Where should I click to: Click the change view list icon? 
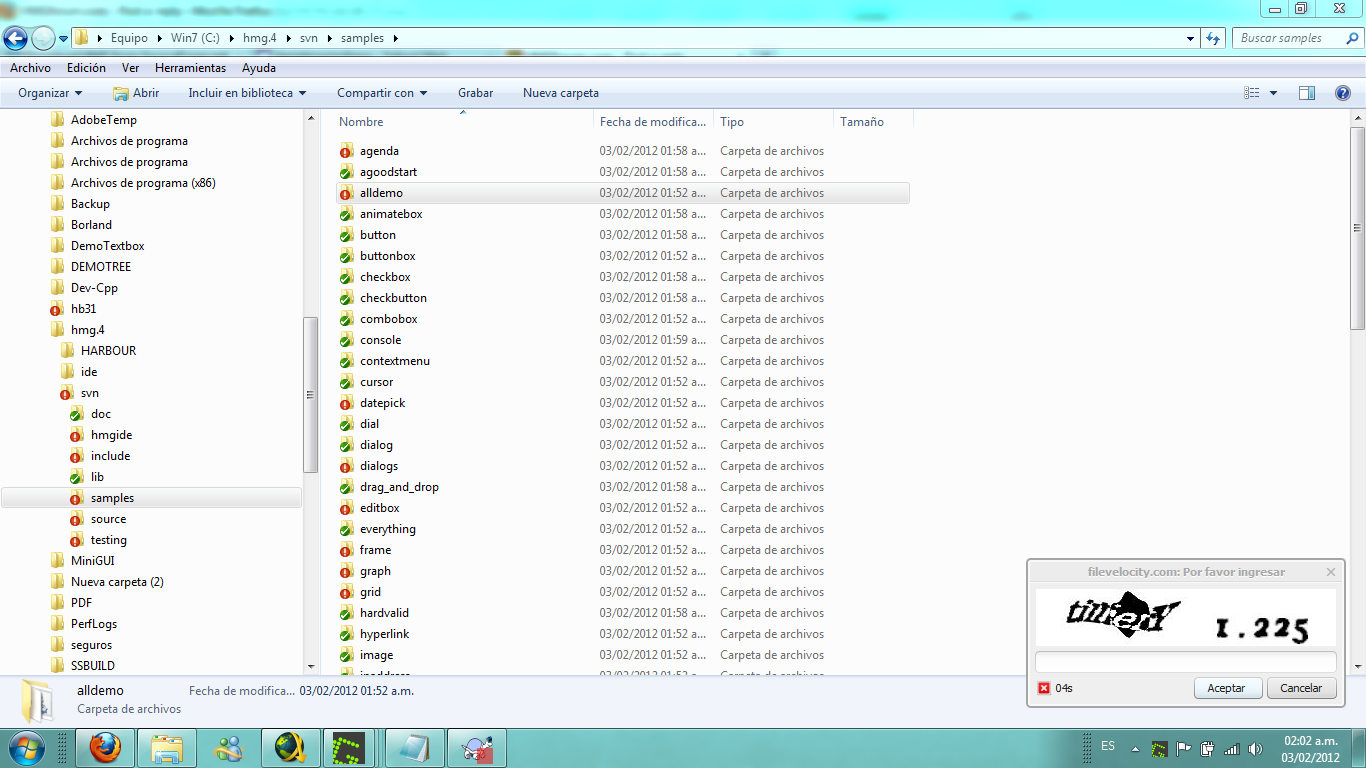(x=1252, y=93)
